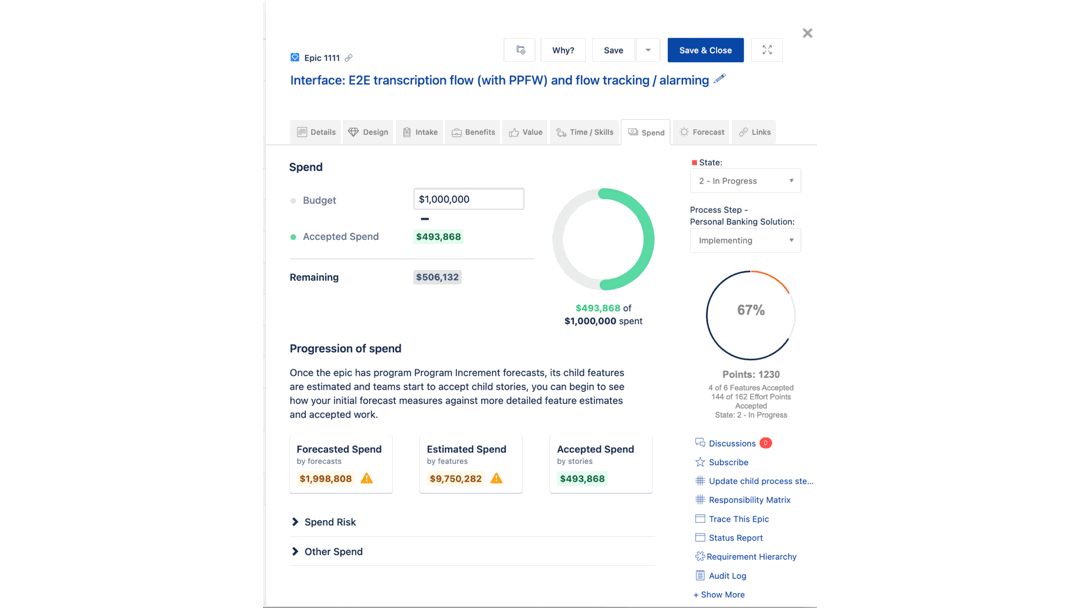Open the Implementing process step dropdown
Screen dimensions: 1080x608
click(x=745, y=240)
